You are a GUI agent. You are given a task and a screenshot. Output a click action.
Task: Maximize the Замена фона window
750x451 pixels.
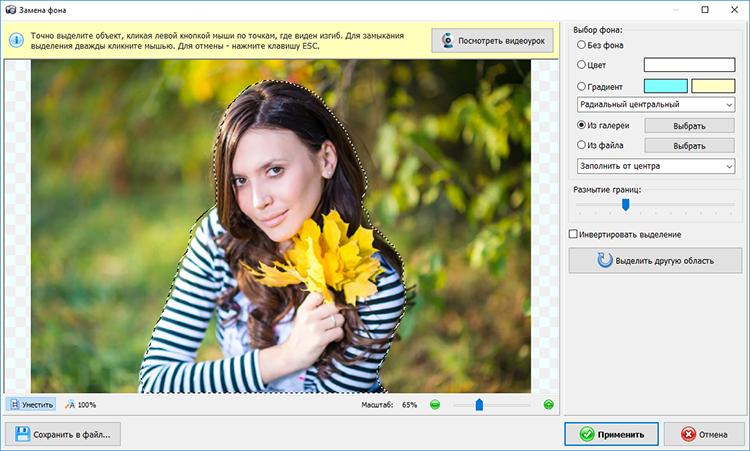[705, 10]
